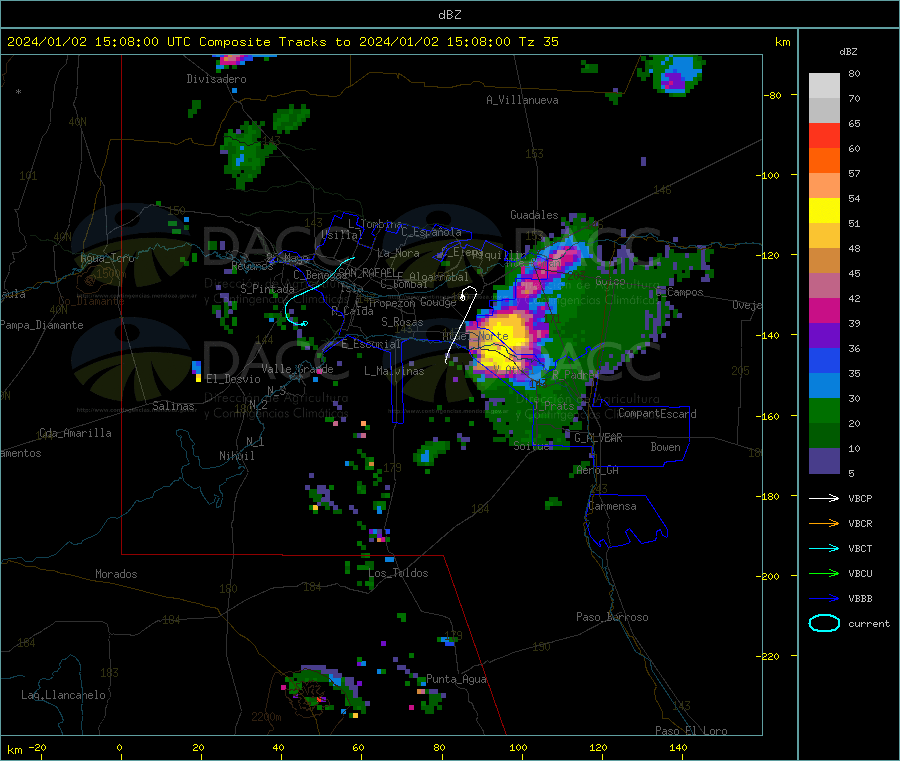The height and width of the screenshot is (761, 900).
Task: Click the 100 km horizontal axis label
Action: [x=518, y=747]
